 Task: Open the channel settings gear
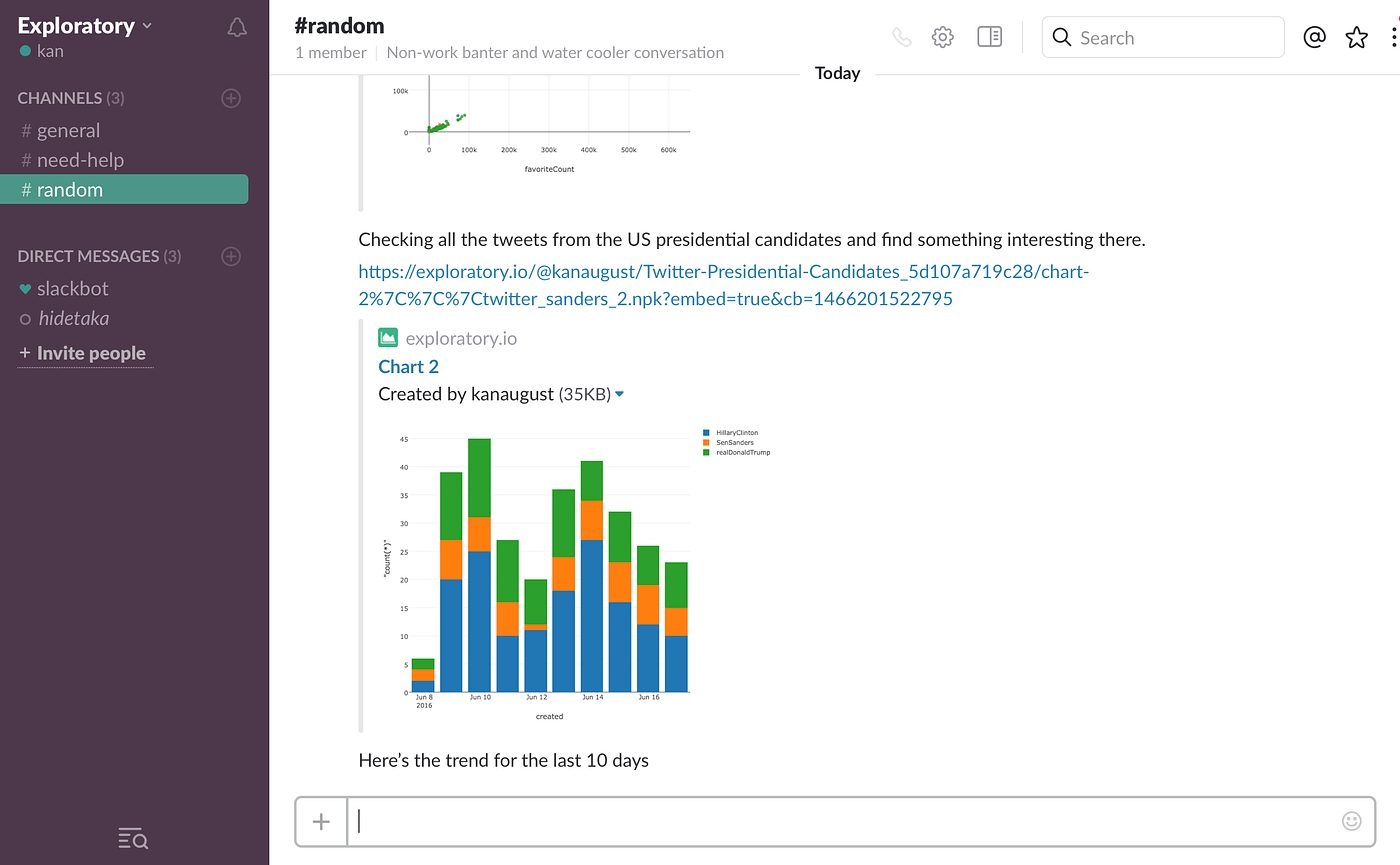coord(941,36)
